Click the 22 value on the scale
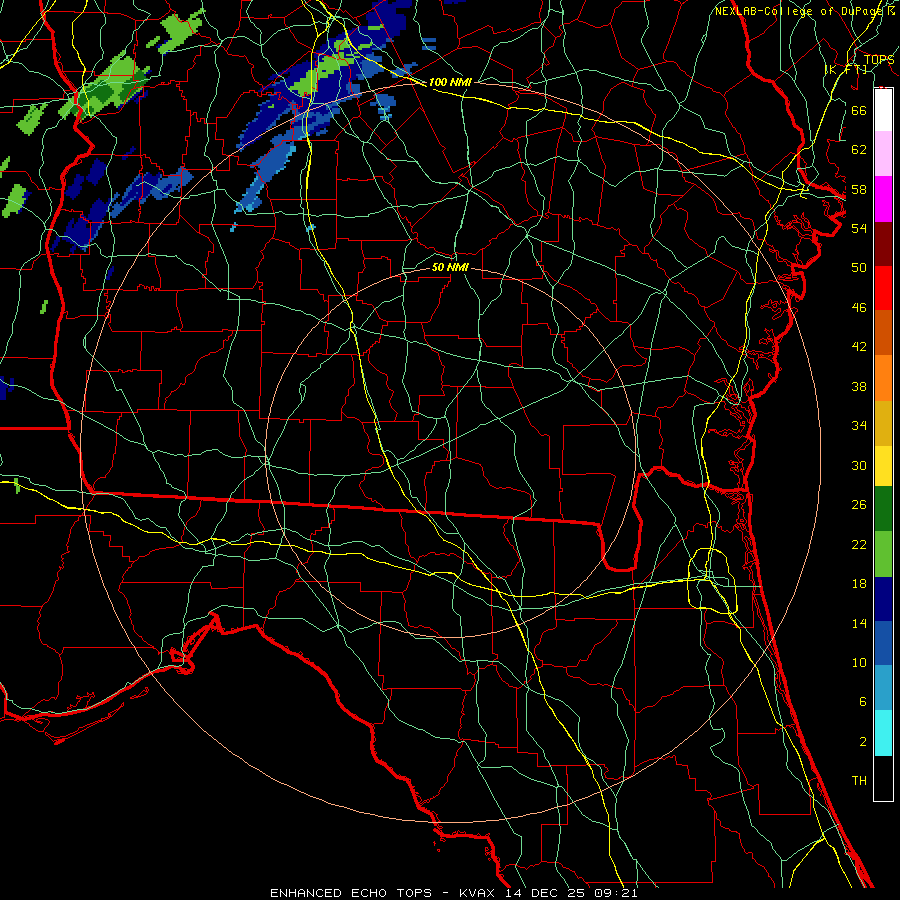900x900 pixels. click(859, 544)
